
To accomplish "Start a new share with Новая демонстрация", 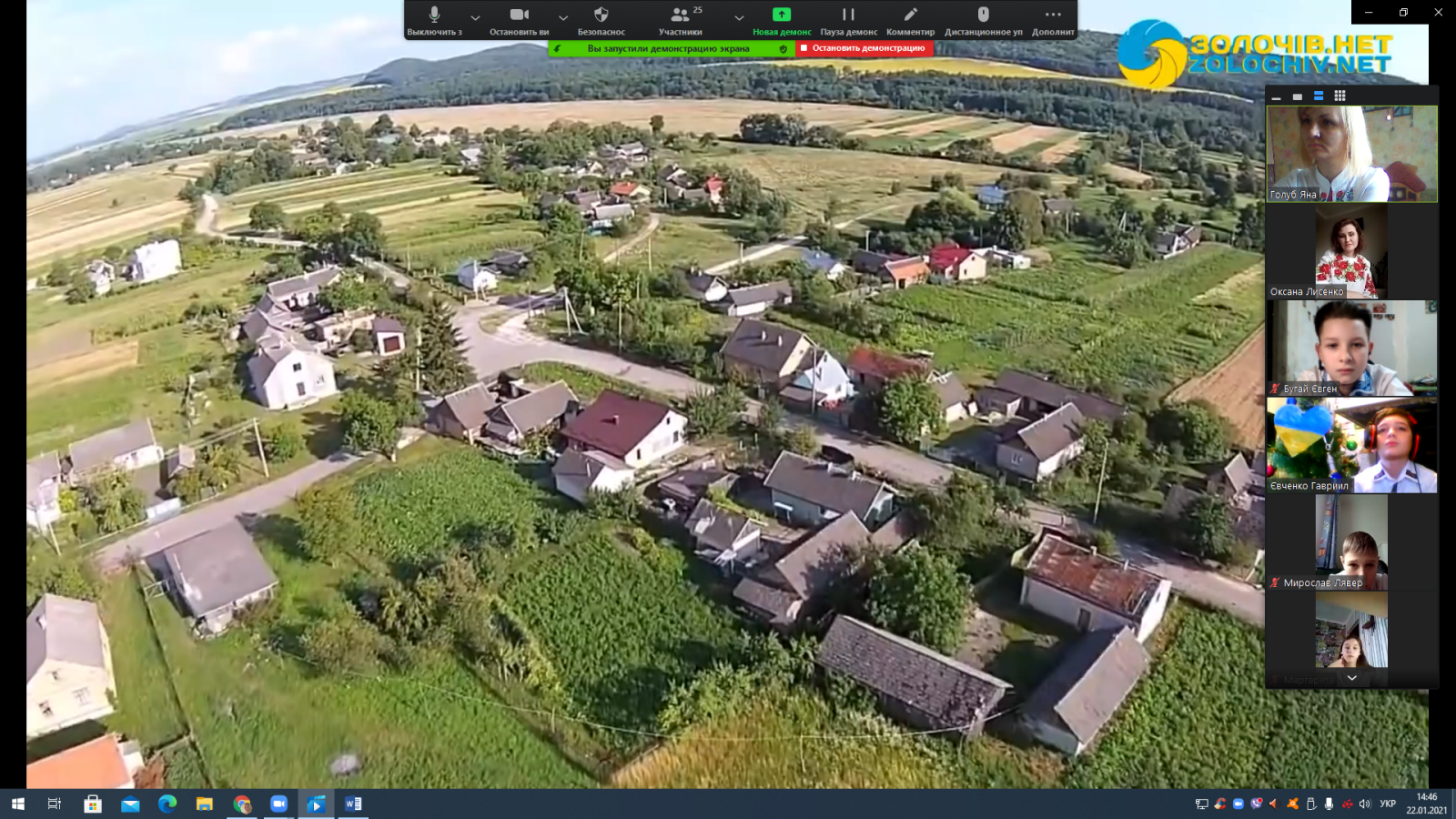I will coord(782,20).
